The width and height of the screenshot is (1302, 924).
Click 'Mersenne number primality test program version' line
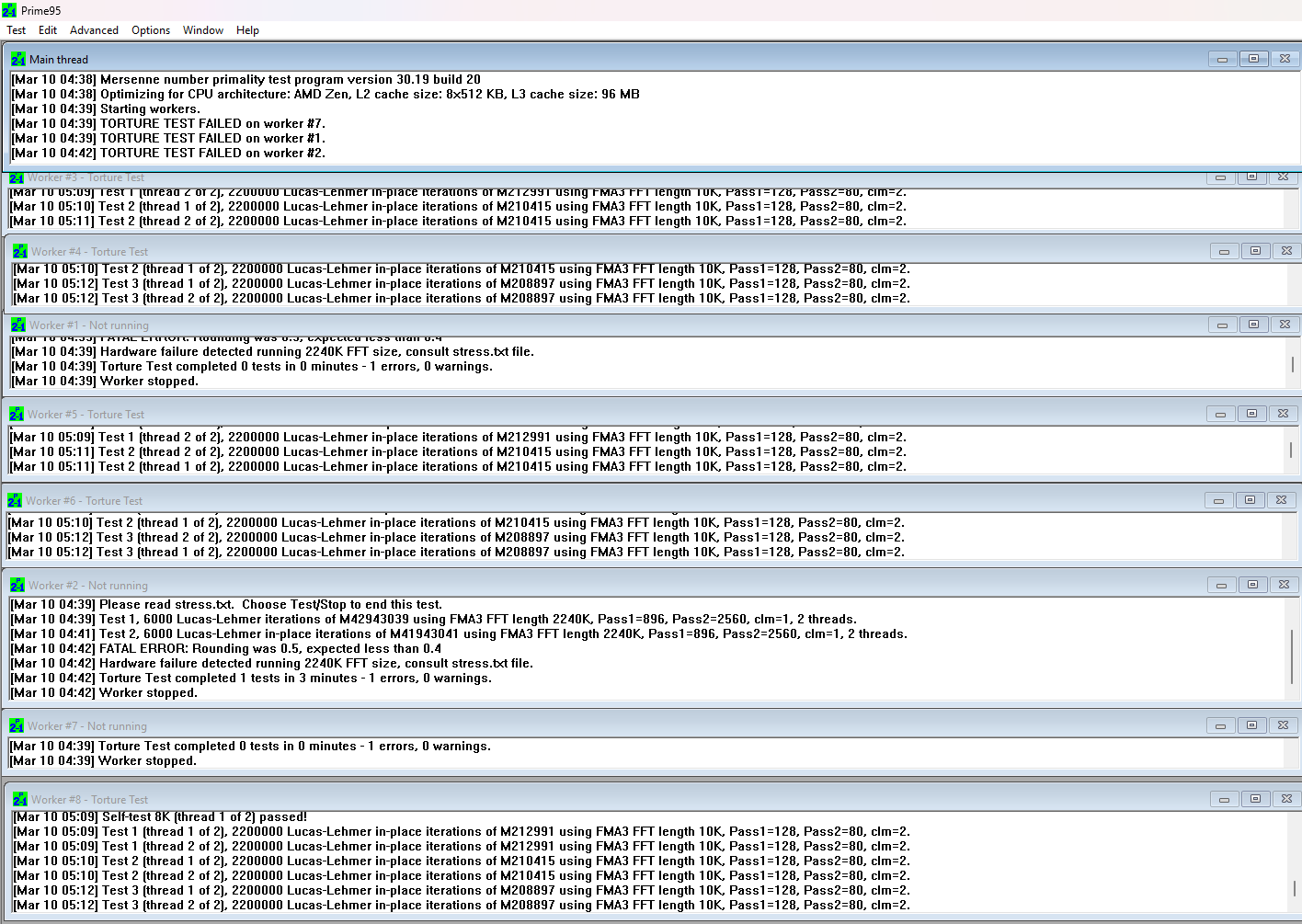click(x=246, y=79)
